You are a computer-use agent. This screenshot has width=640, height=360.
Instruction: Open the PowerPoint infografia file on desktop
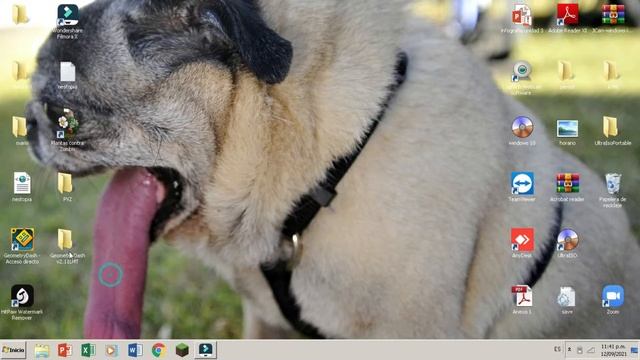click(522, 18)
